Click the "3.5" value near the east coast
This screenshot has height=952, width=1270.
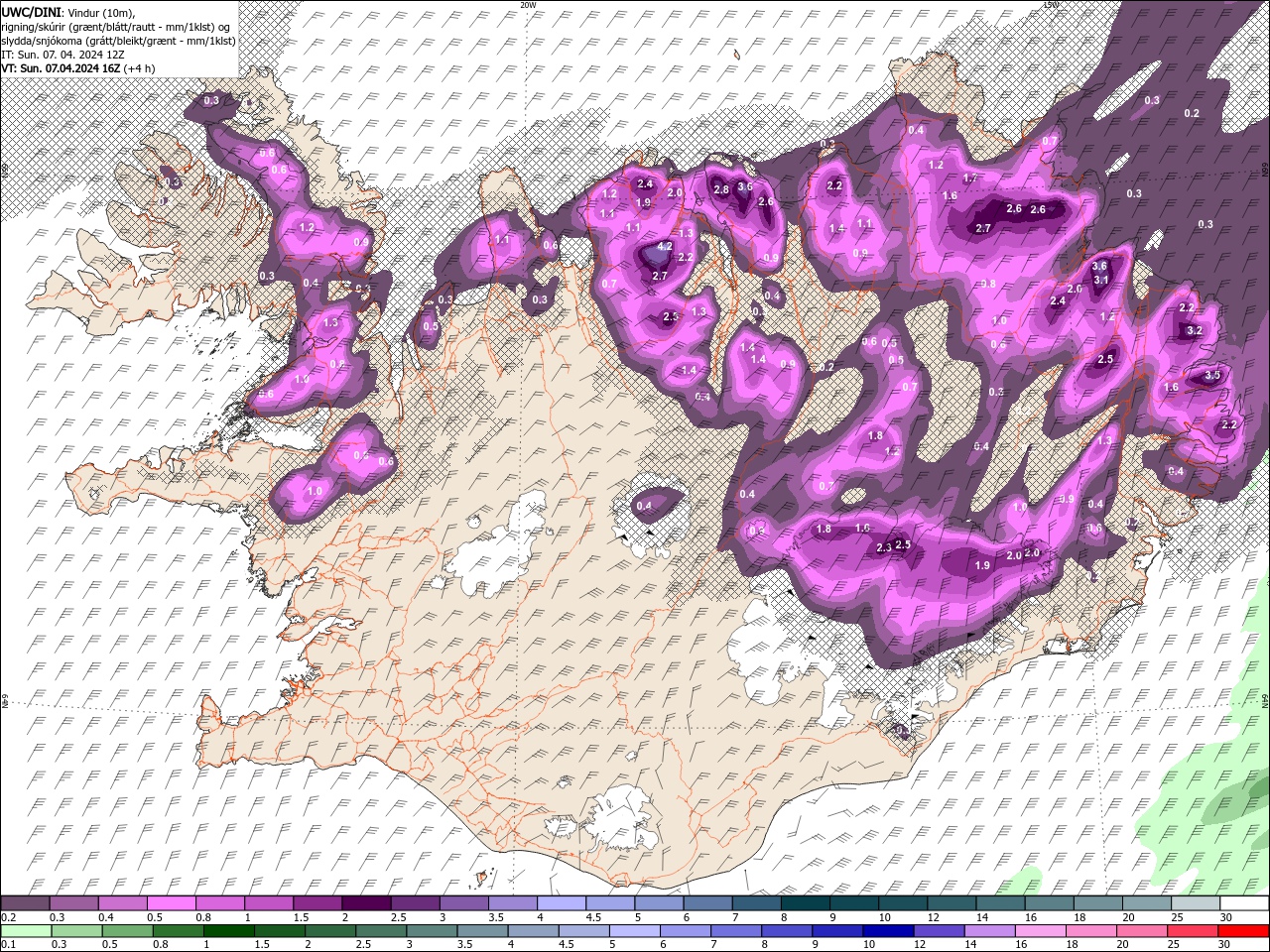click(1212, 376)
